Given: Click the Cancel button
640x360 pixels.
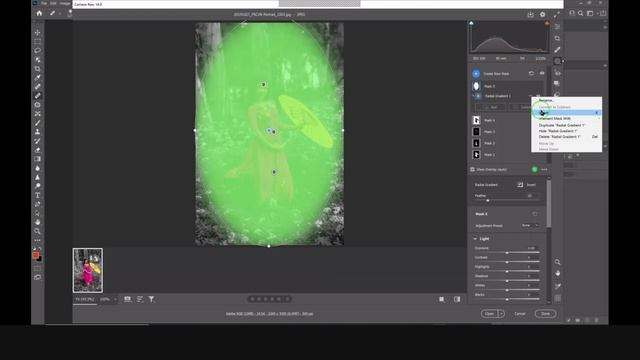Looking at the screenshot, I should [520, 313].
